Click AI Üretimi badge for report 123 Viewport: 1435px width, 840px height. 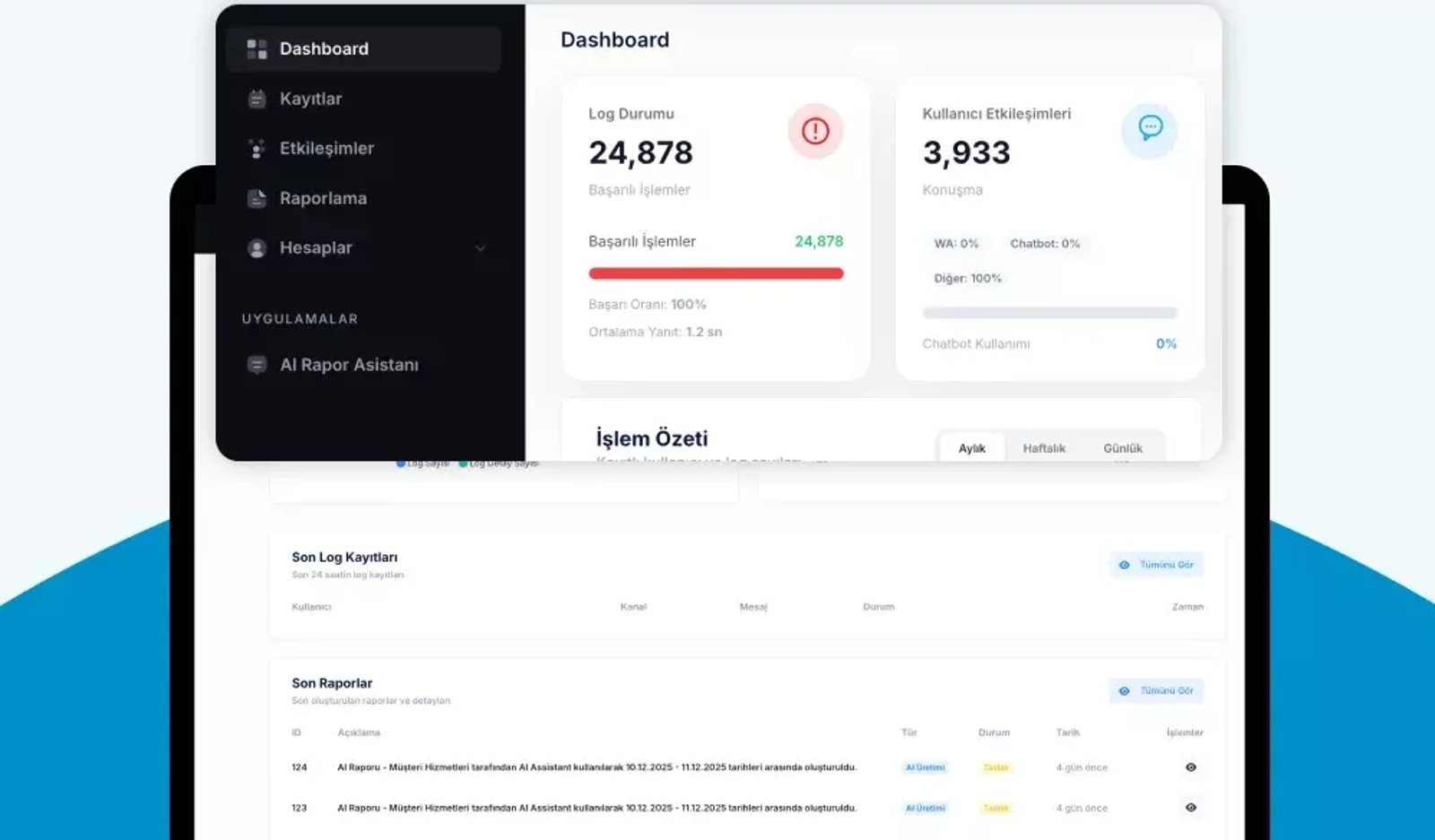point(926,808)
